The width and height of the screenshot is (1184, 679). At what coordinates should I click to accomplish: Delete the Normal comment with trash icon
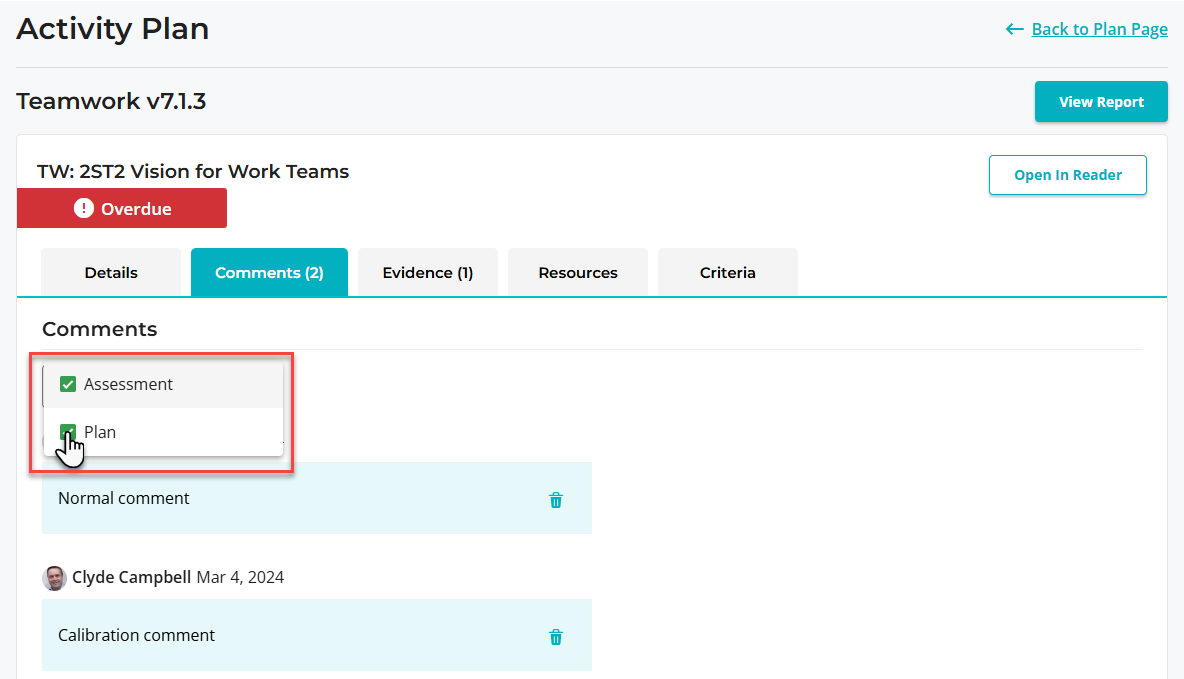coord(556,500)
